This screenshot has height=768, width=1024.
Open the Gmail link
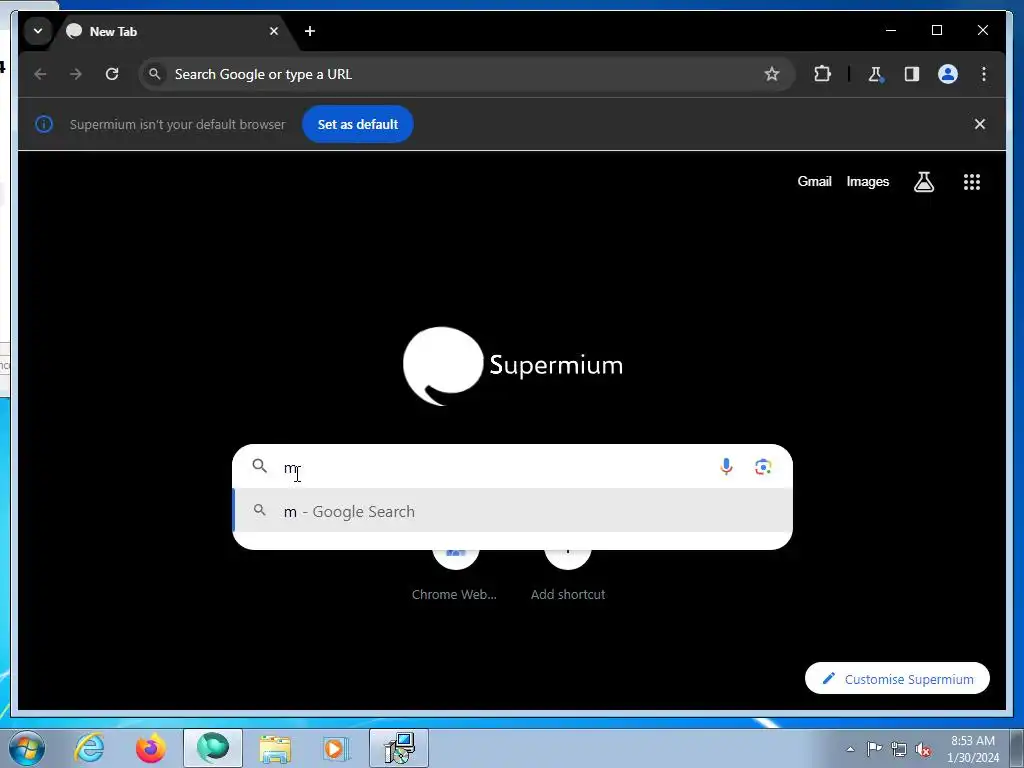tap(814, 182)
